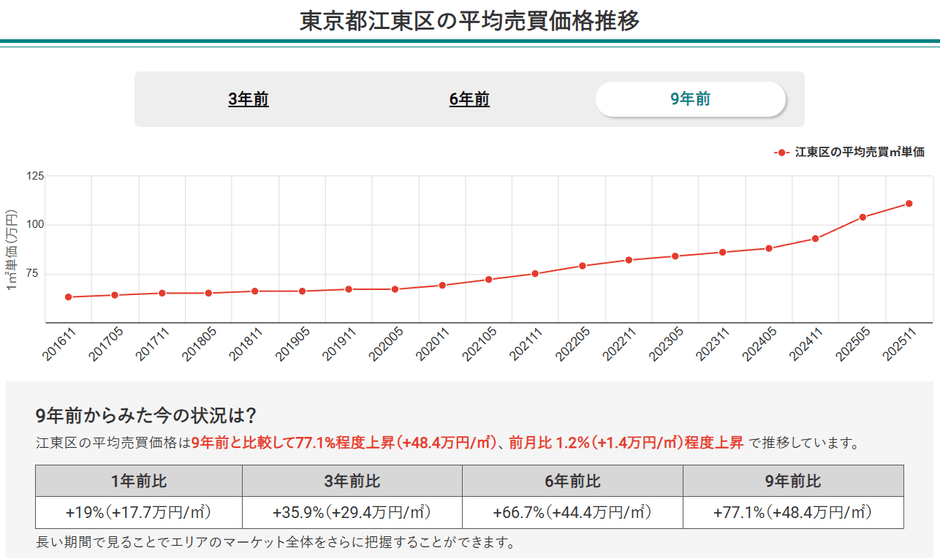This screenshot has width=940, height=558.
Task: Click the vertical axis title 1㎡単価(万円)
Action: click(x=11, y=251)
